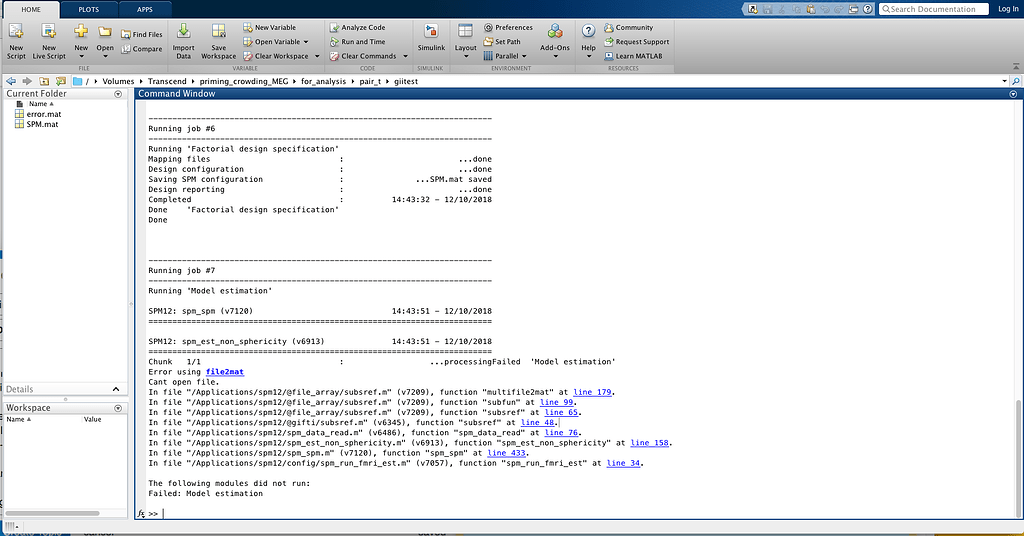This screenshot has height=536, width=1024.
Task: Create a New Live Script
Action: [49, 41]
